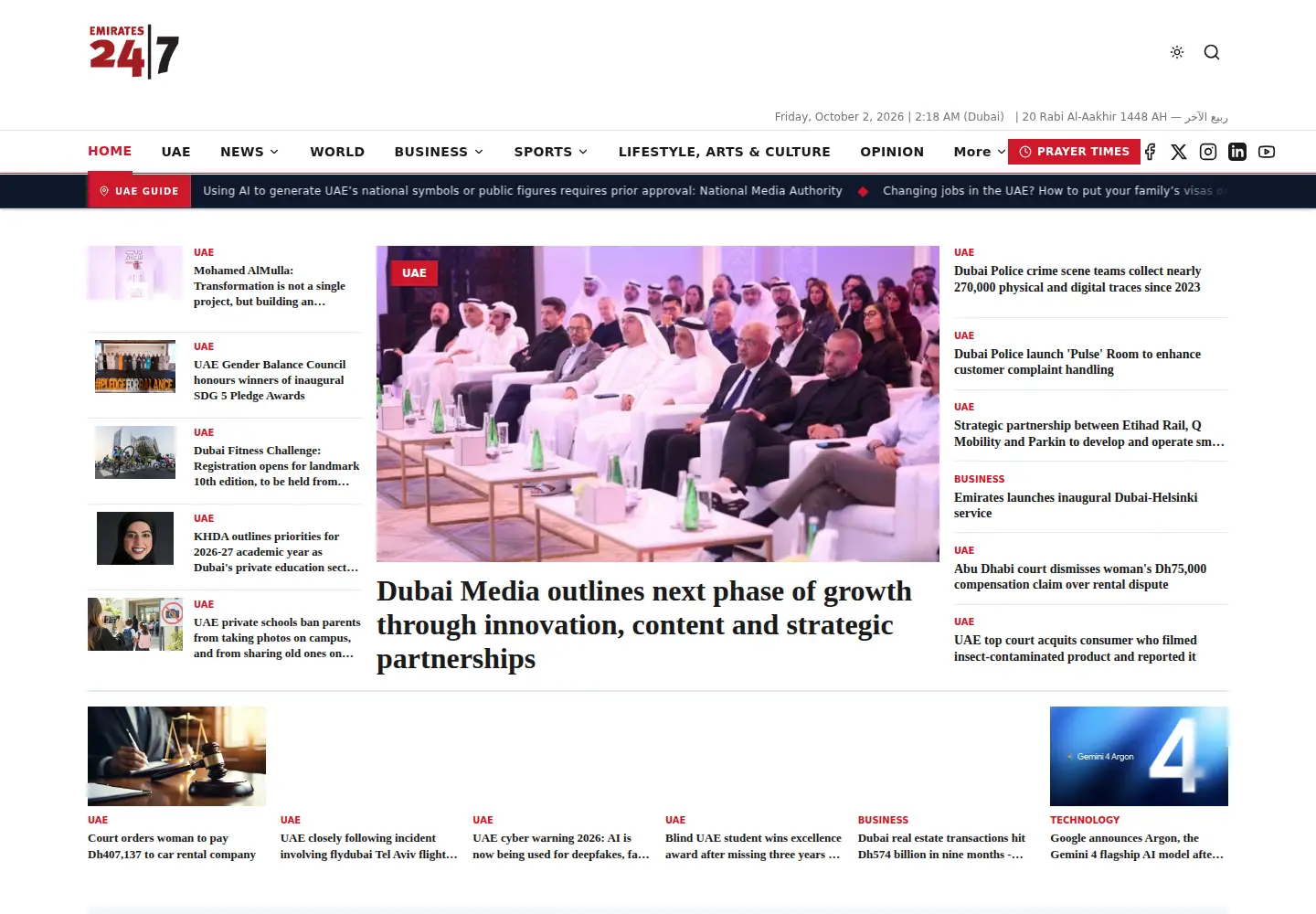Open Lifestyle, Arts & Culture section
1316x914 pixels.
coord(725,152)
